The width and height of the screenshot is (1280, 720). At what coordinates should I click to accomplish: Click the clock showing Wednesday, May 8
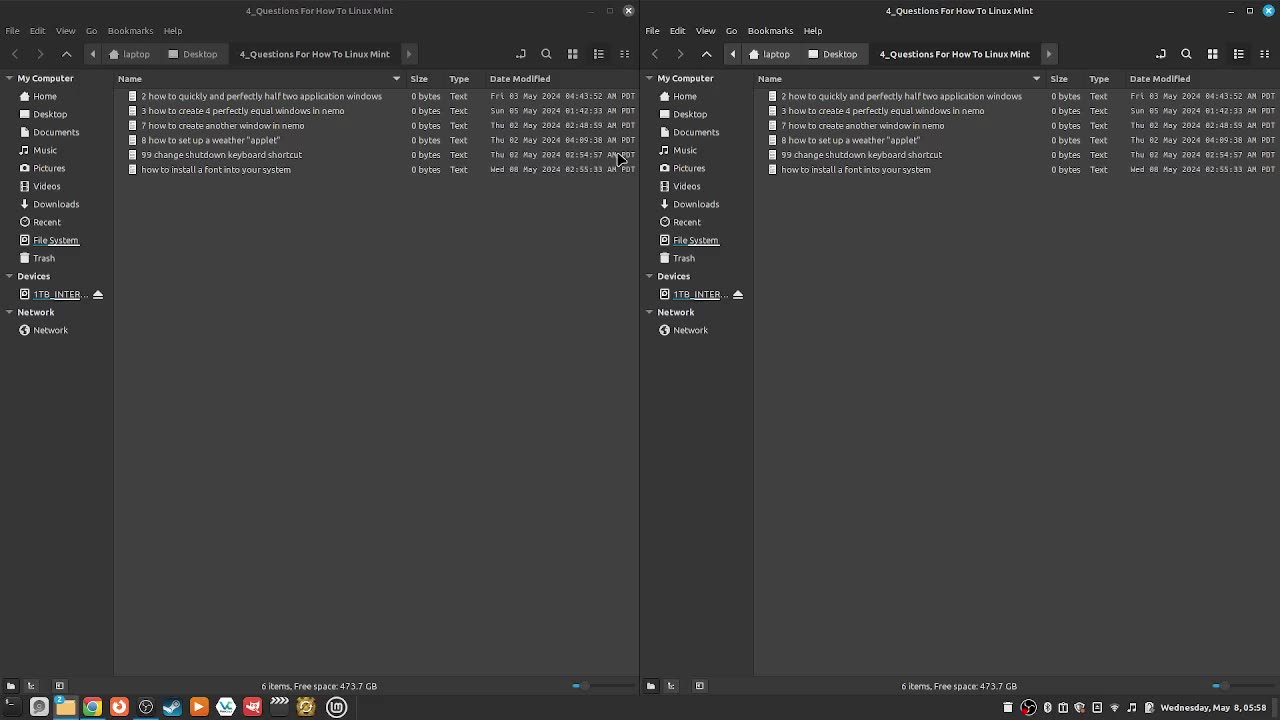pyautogui.click(x=1213, y=708)
